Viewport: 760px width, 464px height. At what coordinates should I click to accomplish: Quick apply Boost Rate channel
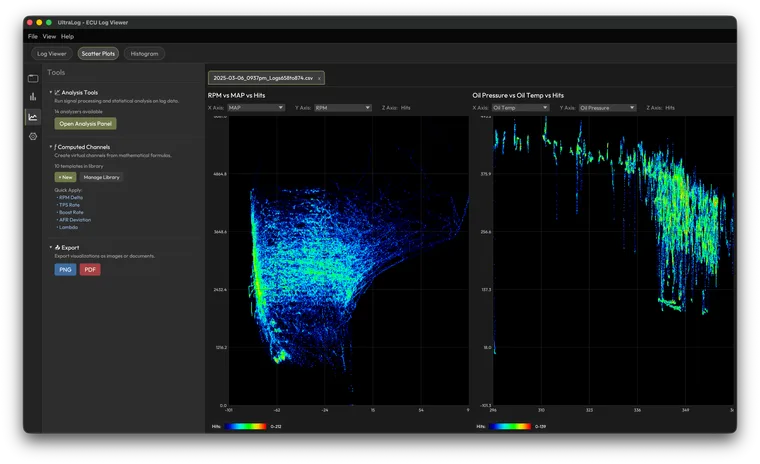70,212
